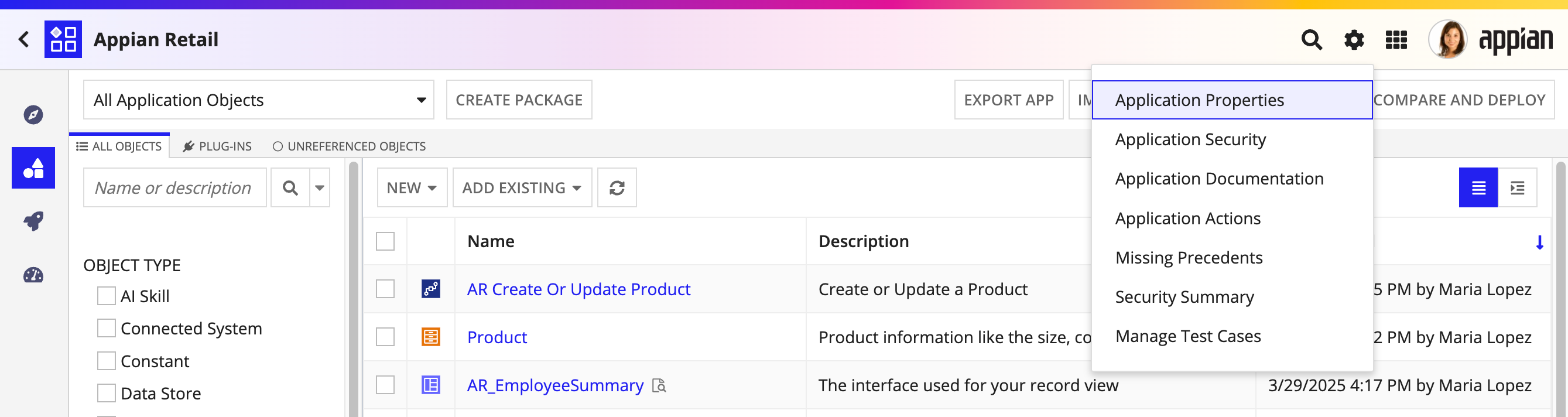Click the interface icon for AR_EmployeeSummary
1568x417 pixels.
(x=431, y=385)
